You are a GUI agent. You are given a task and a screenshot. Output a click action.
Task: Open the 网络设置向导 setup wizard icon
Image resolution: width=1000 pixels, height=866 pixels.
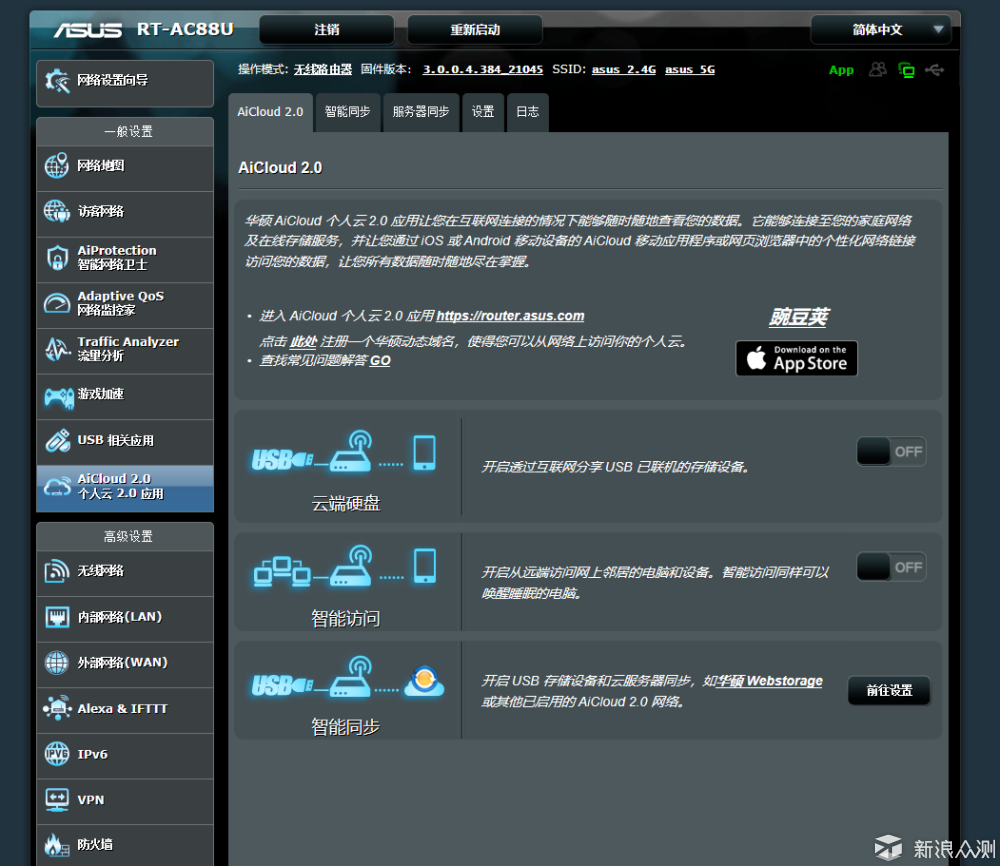(x=57, y=81)
